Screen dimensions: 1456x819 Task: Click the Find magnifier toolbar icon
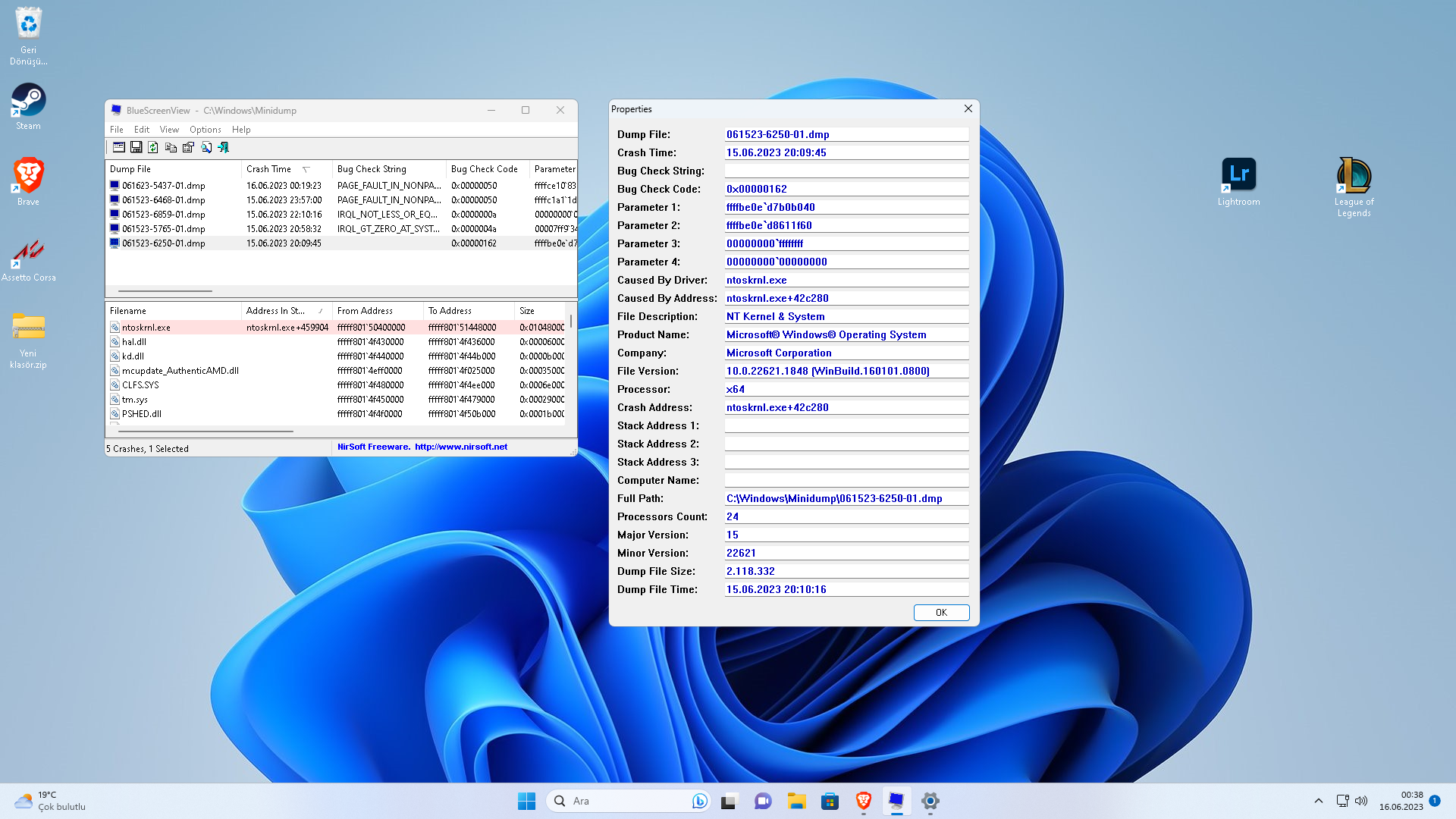[x=206, y=147]
